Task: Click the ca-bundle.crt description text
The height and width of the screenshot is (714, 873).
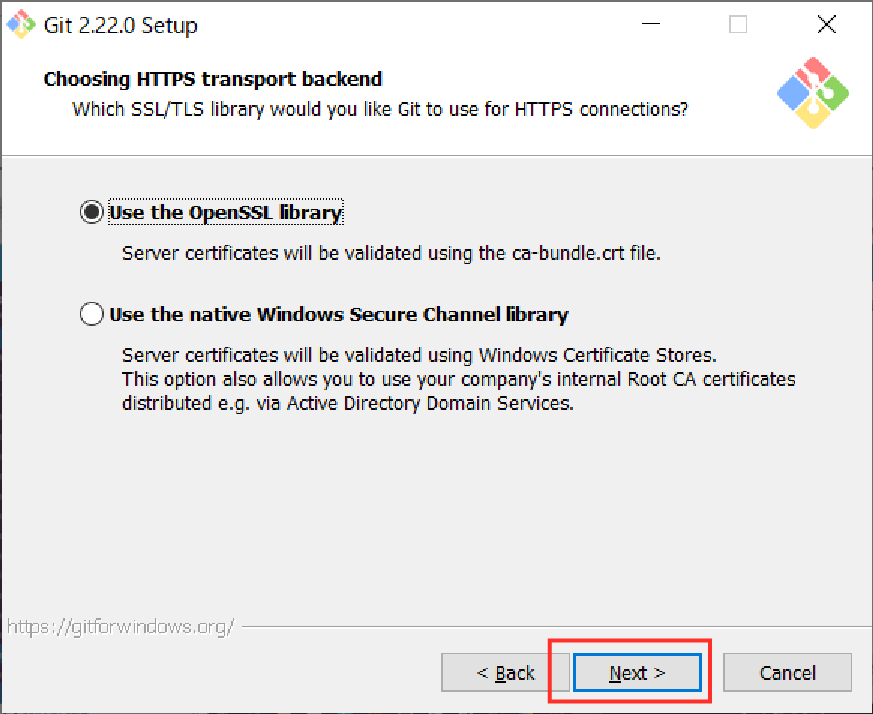Action: click(391, 254)
